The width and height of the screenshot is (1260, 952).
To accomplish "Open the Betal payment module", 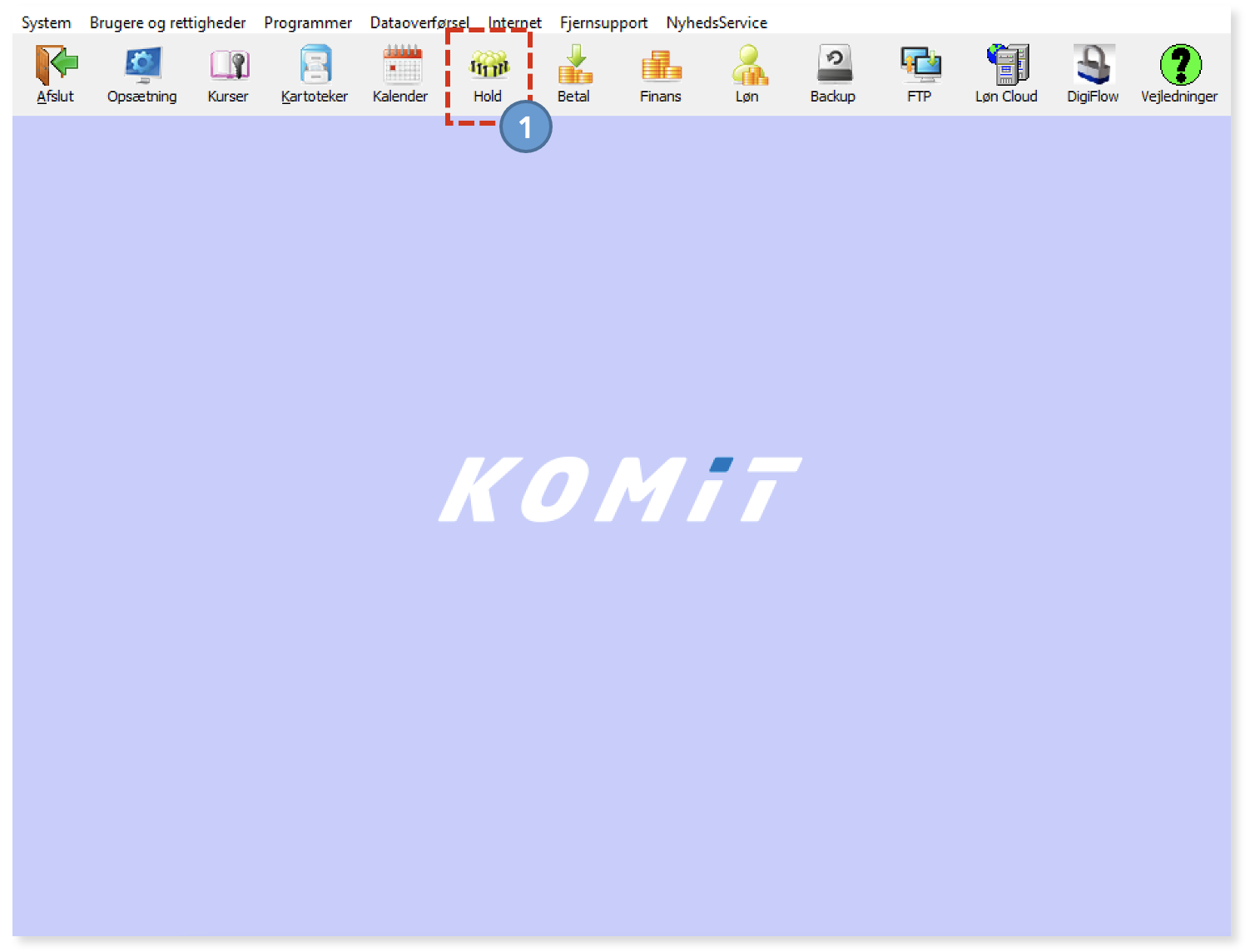I will tap(574, 74).
